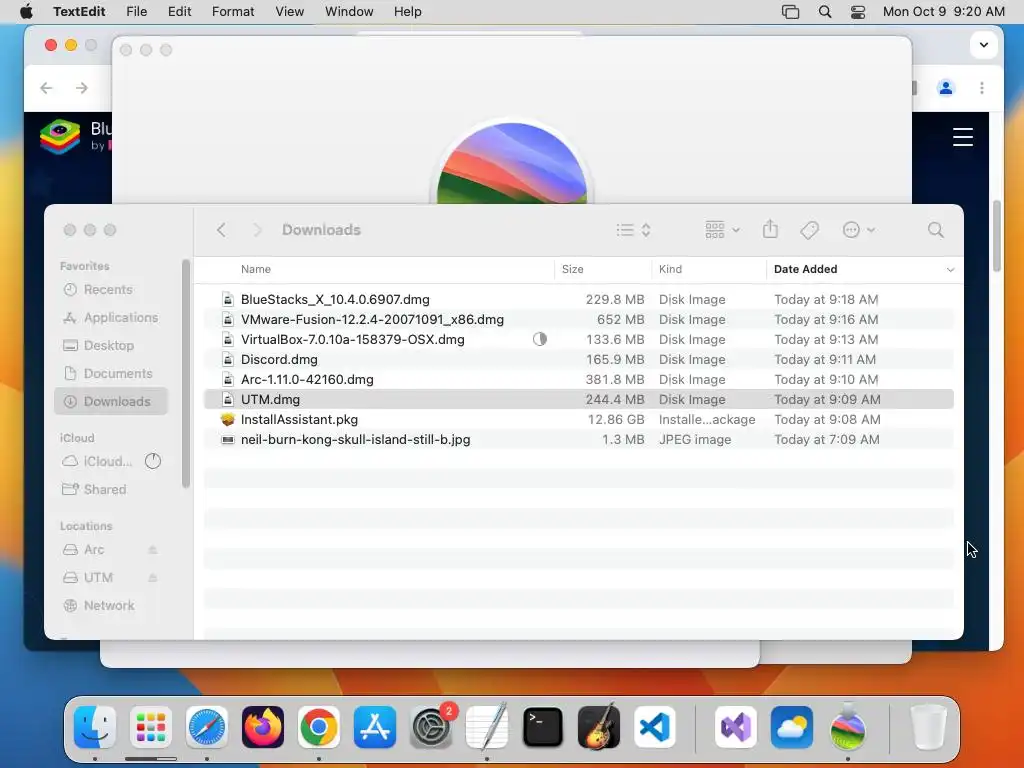This screenshot has height=768, width=1024.
Task: Select BlueStacks_X_10.4.0.6907.dmg file
Action: [x=579, y=299]
